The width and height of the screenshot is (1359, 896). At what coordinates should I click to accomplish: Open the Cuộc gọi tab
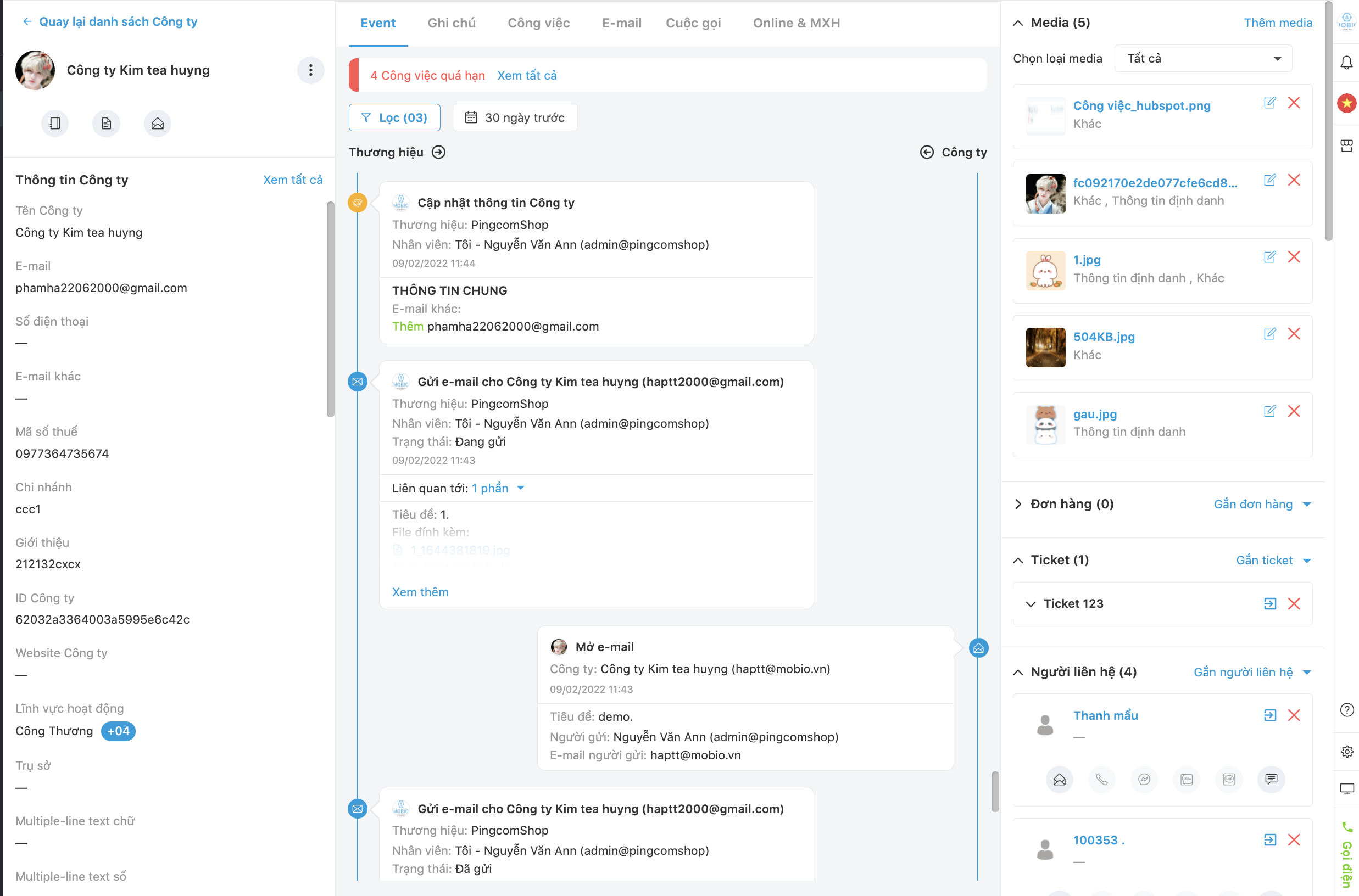693,23
